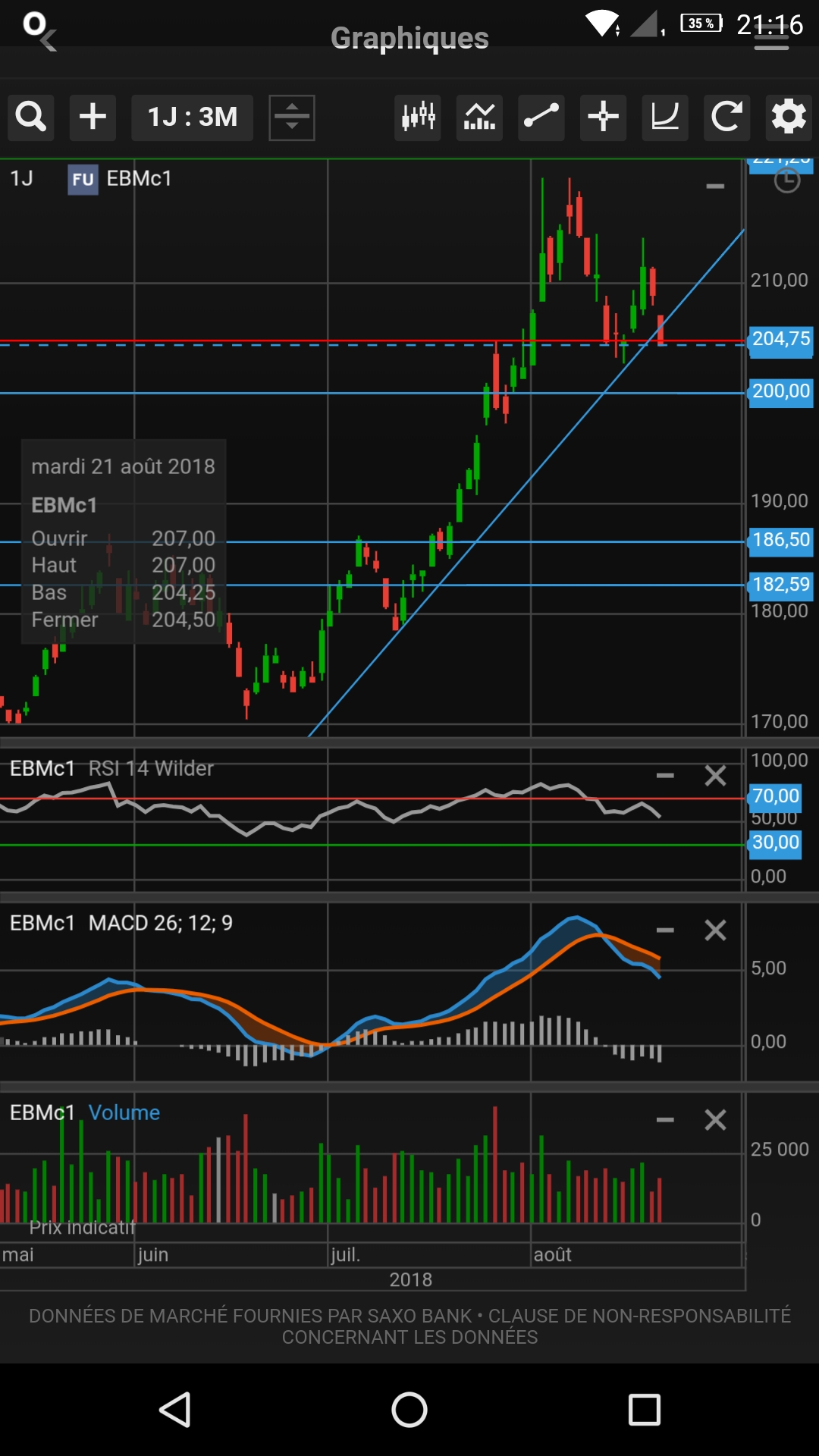819x1456 pixels.
Task: Open the instrument search magnifier
Action: pos(31,118)
